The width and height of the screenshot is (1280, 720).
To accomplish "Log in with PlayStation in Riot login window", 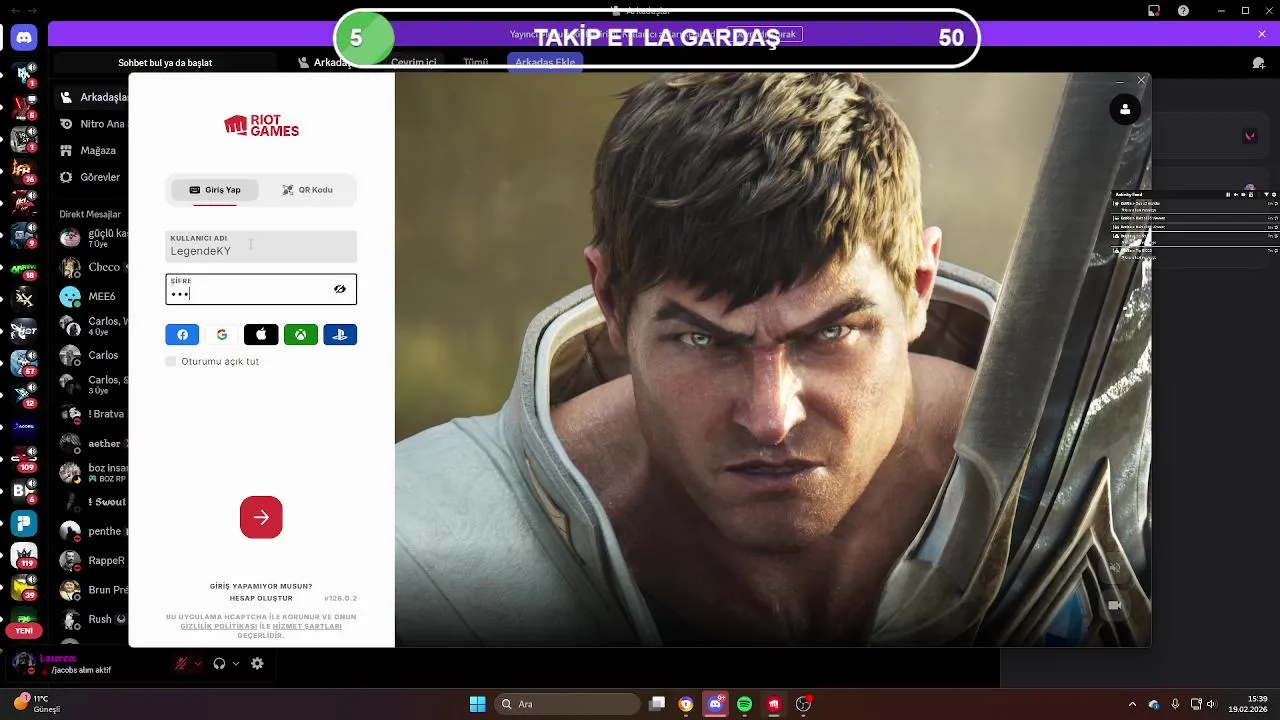I will 340,335.
